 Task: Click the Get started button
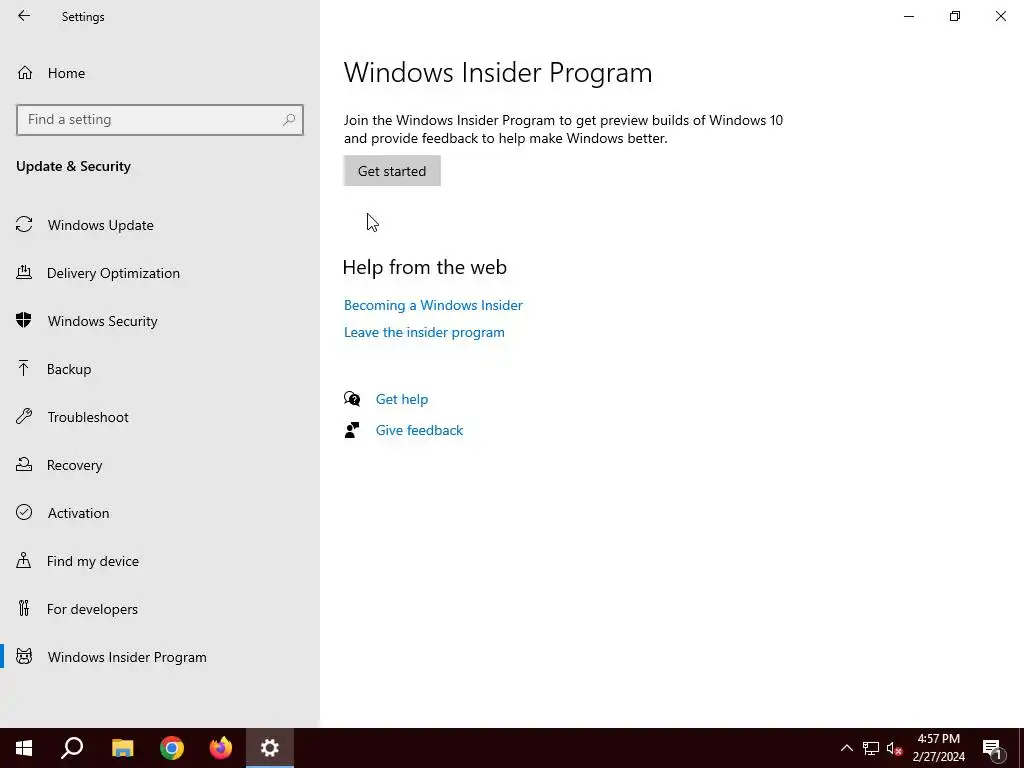click(x=392, y=170)
